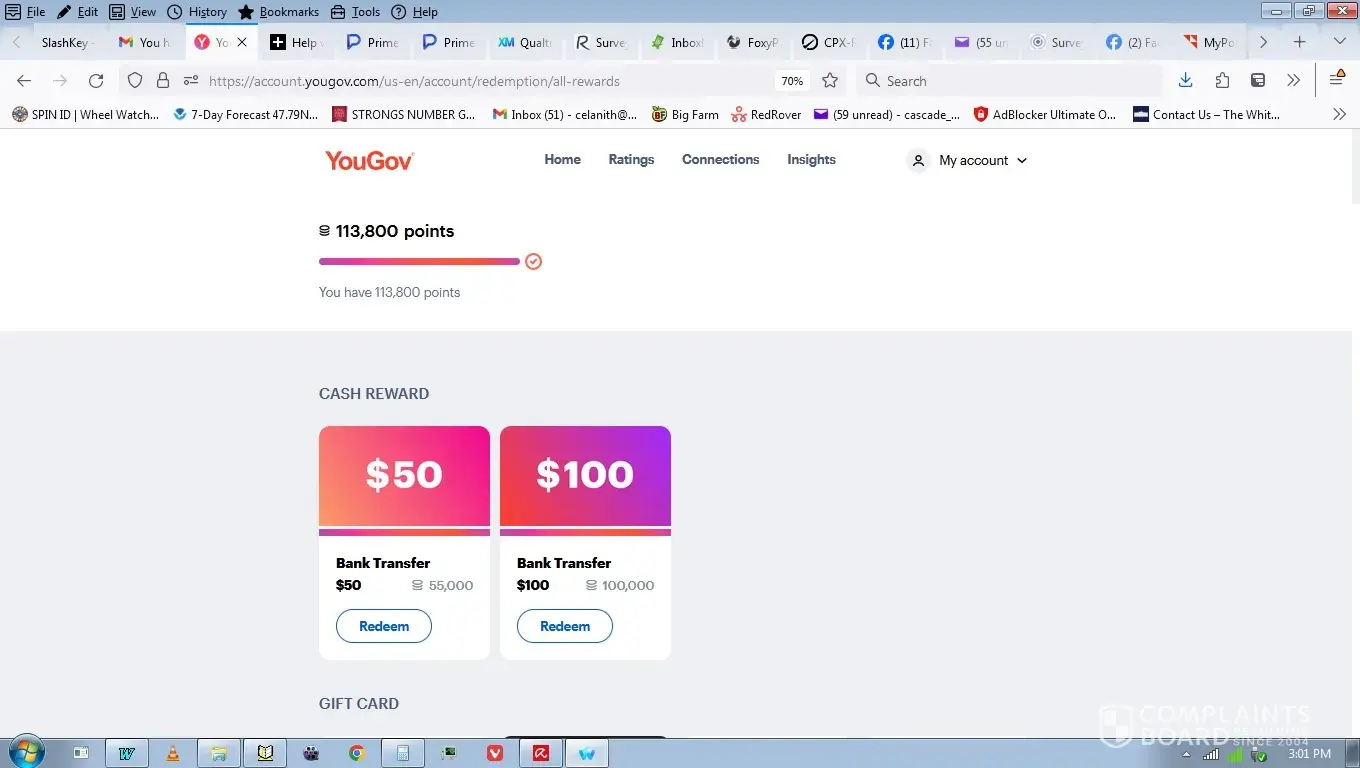This screenshot has width=1360, height=768.
Task: Open the Help menu
Action: point(415,12)
